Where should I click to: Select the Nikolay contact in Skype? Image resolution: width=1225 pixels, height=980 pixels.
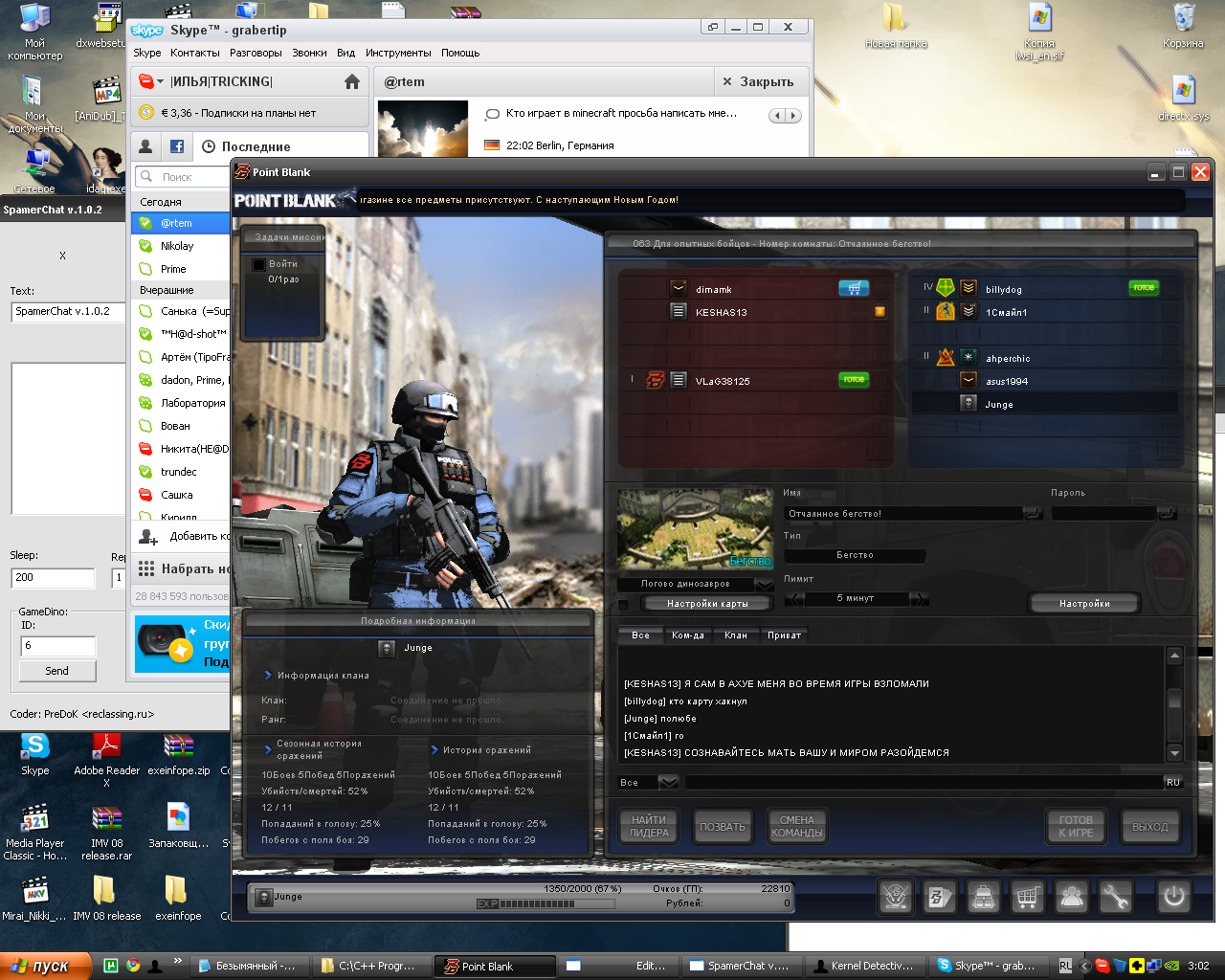(181, 246)
